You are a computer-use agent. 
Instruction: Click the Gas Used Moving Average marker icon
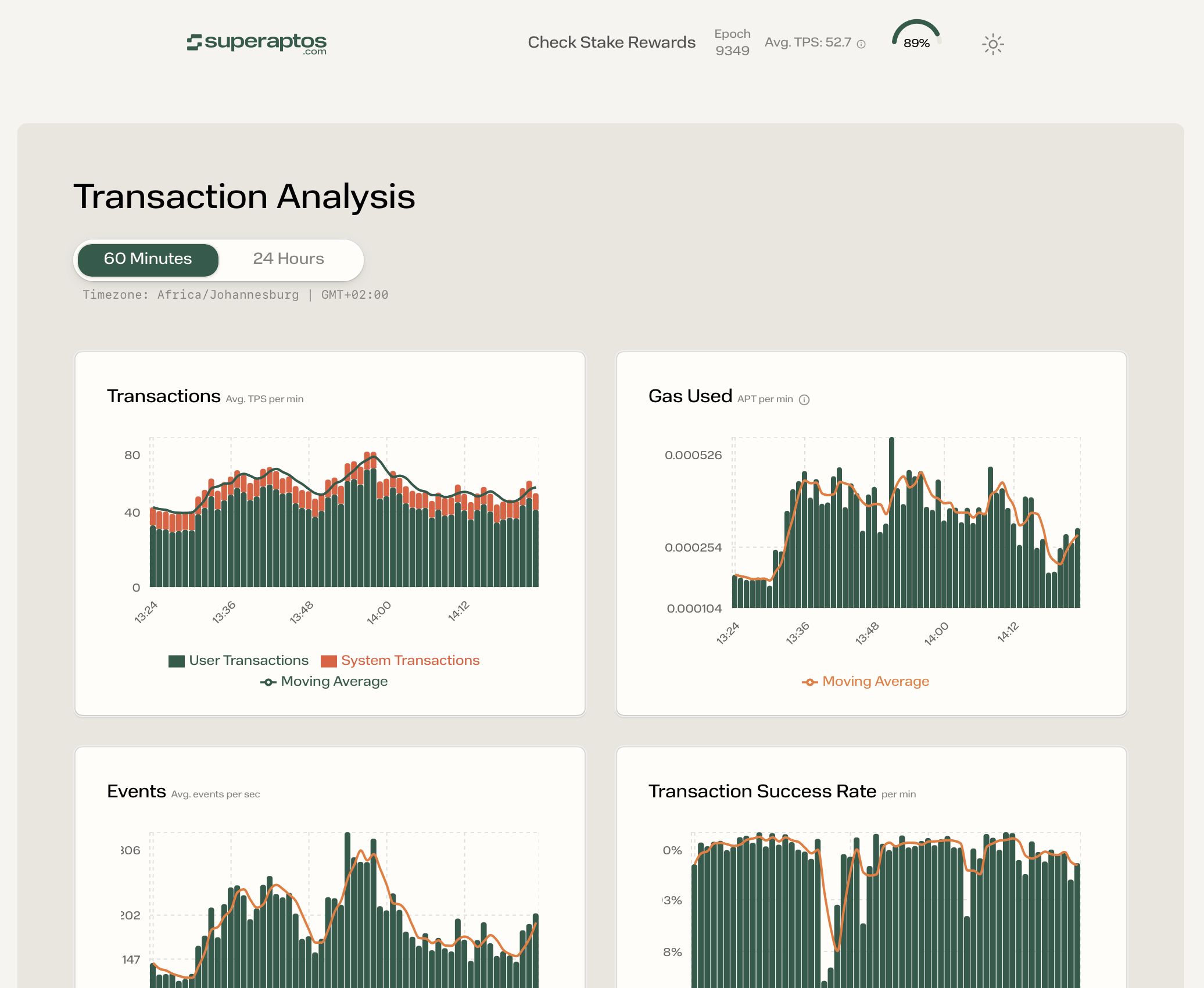pyautogui.click(x=809, y=682)
